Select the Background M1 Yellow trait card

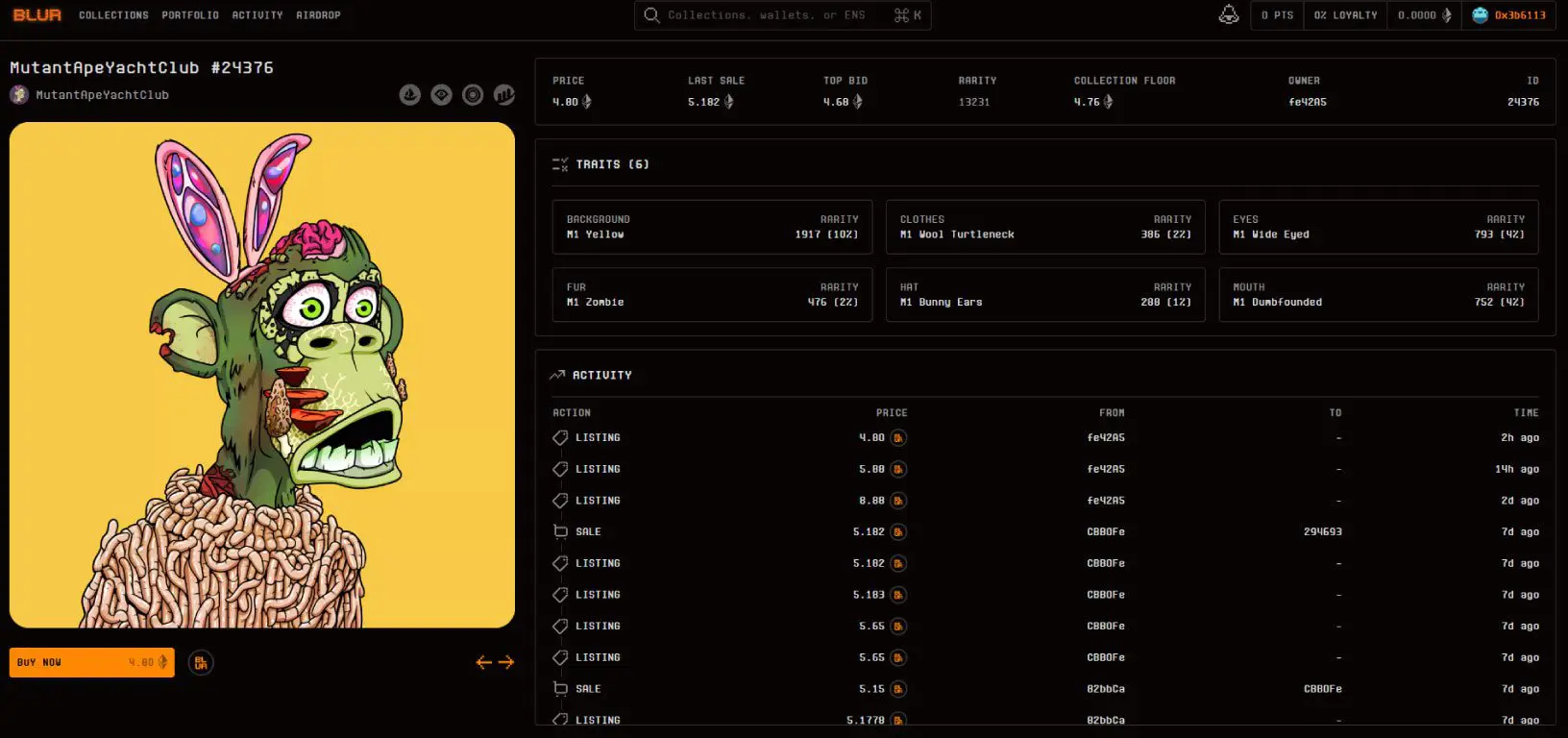tap(712, 227)
